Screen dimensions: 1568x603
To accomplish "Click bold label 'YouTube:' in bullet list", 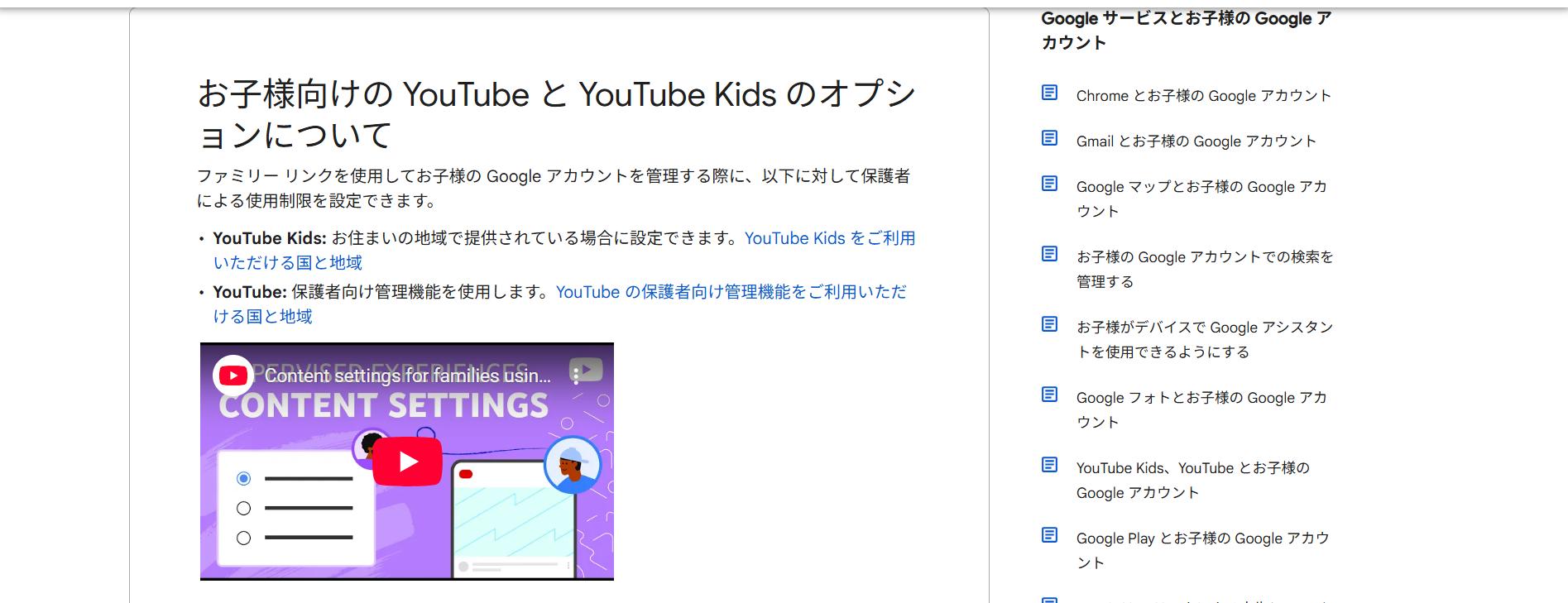I will [250, 292].
